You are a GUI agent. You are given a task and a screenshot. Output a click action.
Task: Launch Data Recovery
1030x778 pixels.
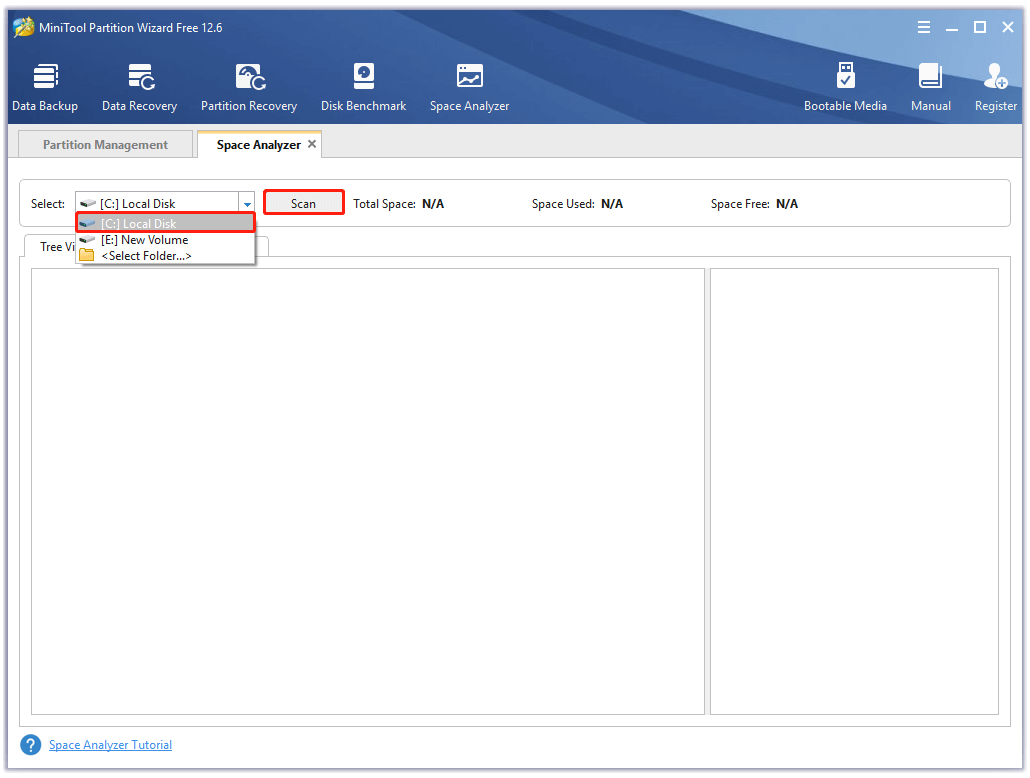pyautogui.click(x=139, y=85)
